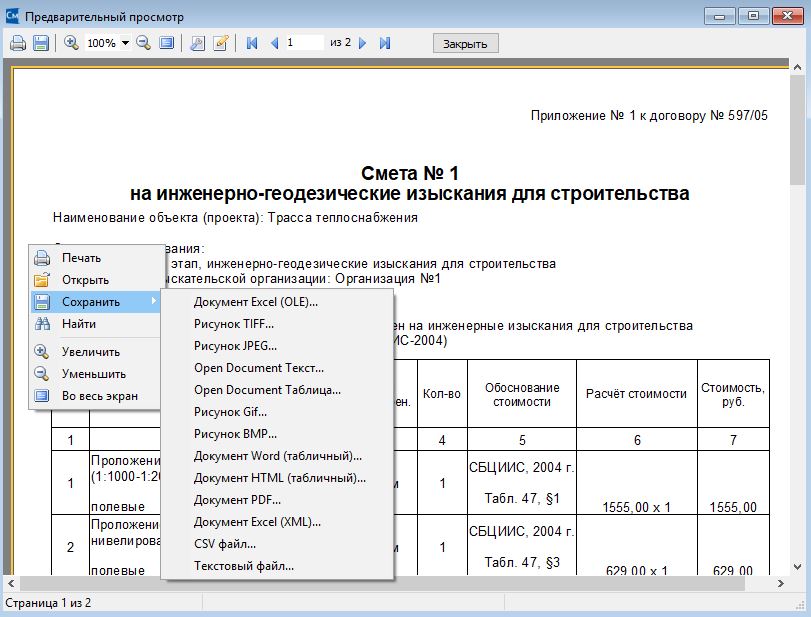
Task: Select Сохранить in the context menu
Action: [x=95, y=302]
